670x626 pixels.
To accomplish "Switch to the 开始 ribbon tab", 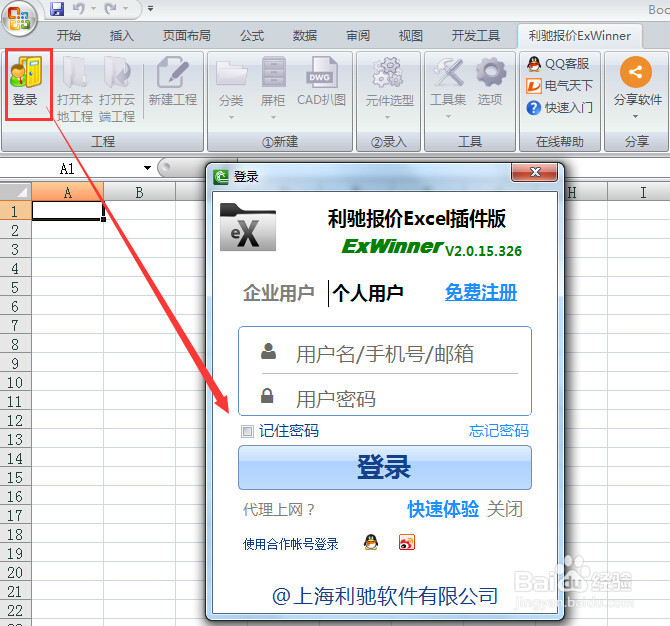I will 69,35.
